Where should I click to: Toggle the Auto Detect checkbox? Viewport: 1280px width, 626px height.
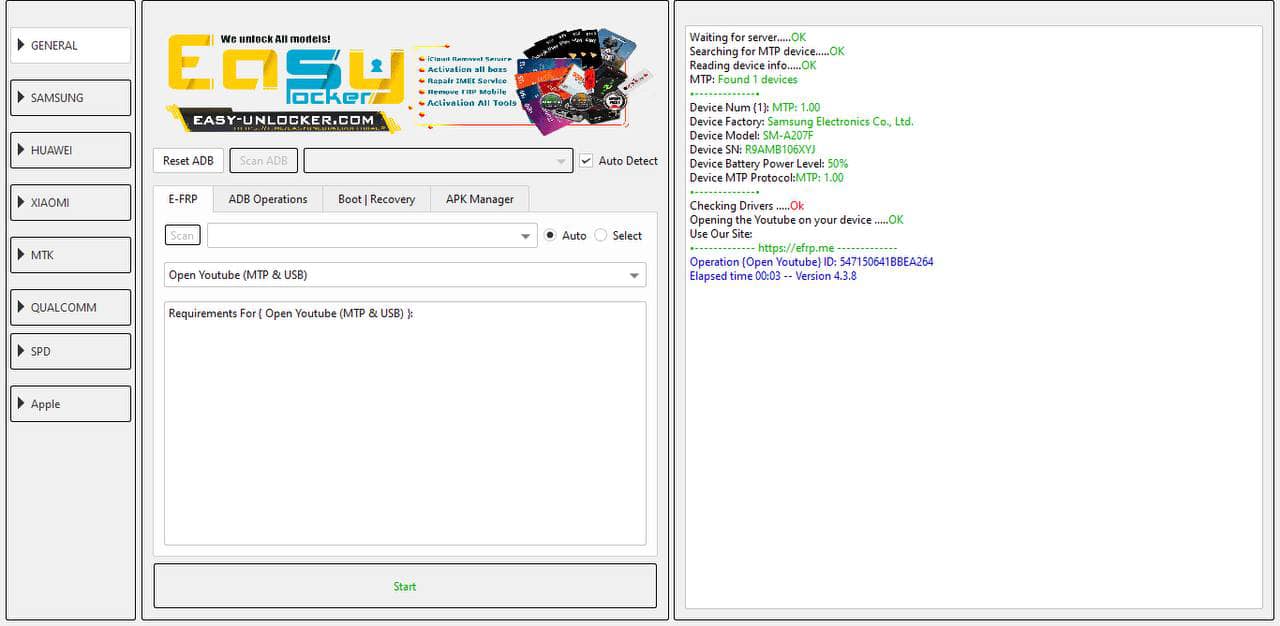[x=586, y=161]
